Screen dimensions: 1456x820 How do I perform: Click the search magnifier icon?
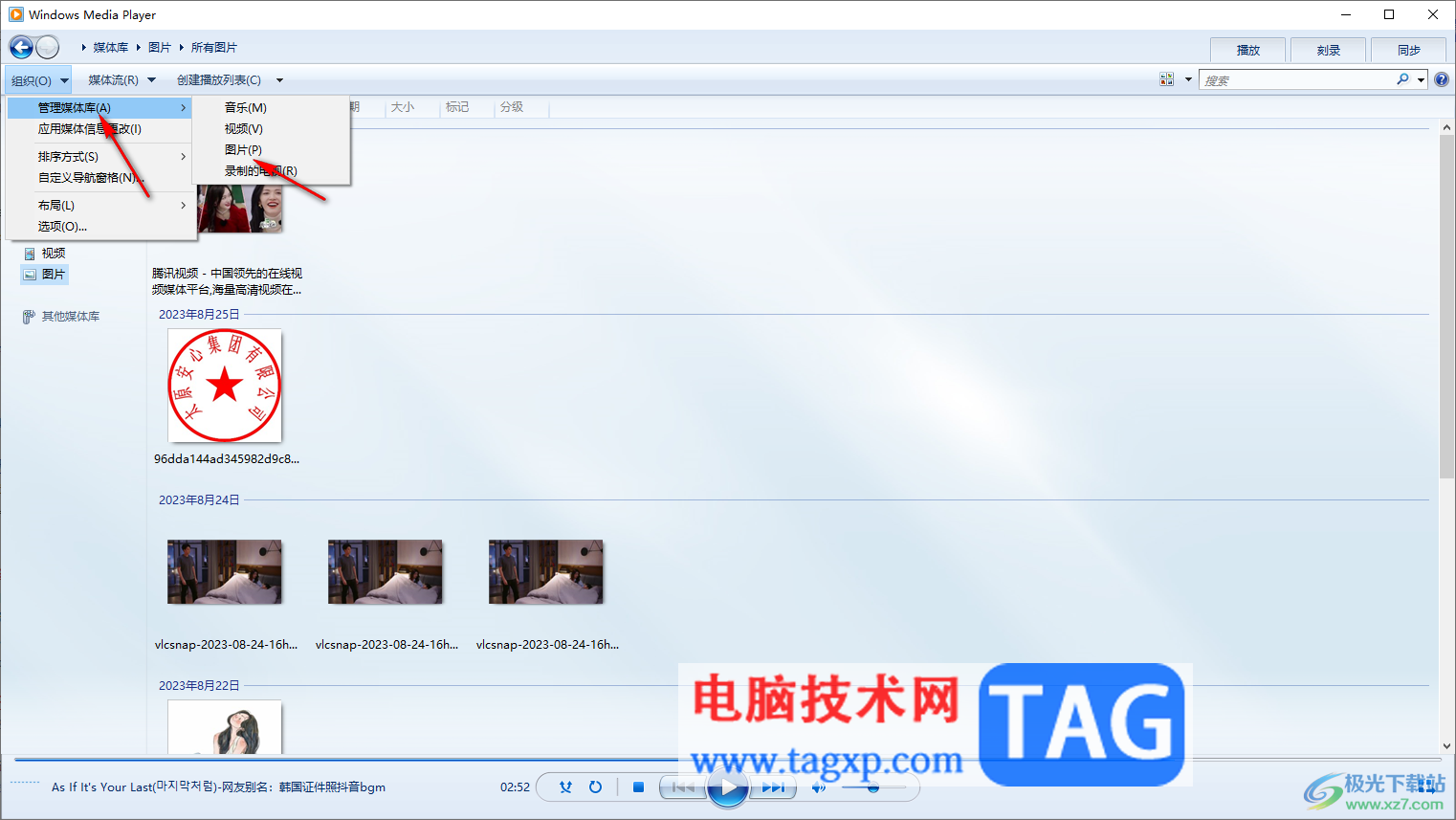pyautogui.click(x=1402, y=79)
